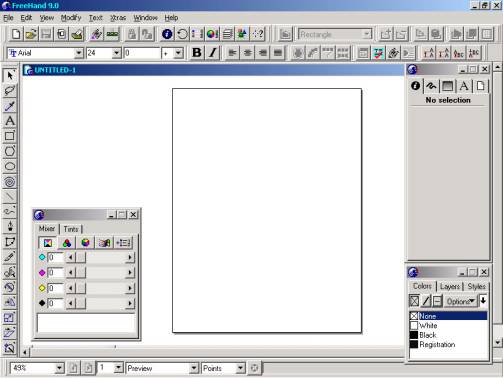
Task: Pick the Knife tool in toolbox
Action: [x=10, y=257]
